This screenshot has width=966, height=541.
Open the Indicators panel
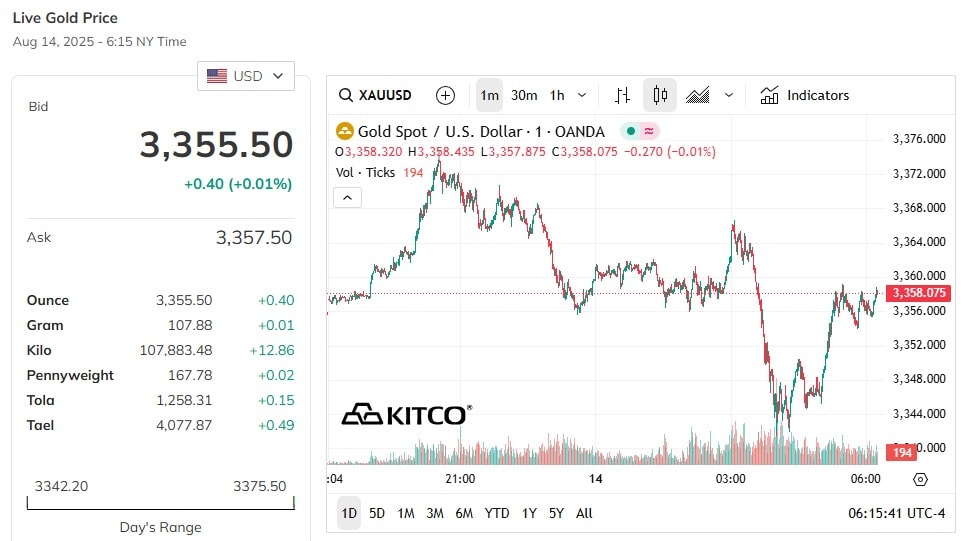coord(804,96)
